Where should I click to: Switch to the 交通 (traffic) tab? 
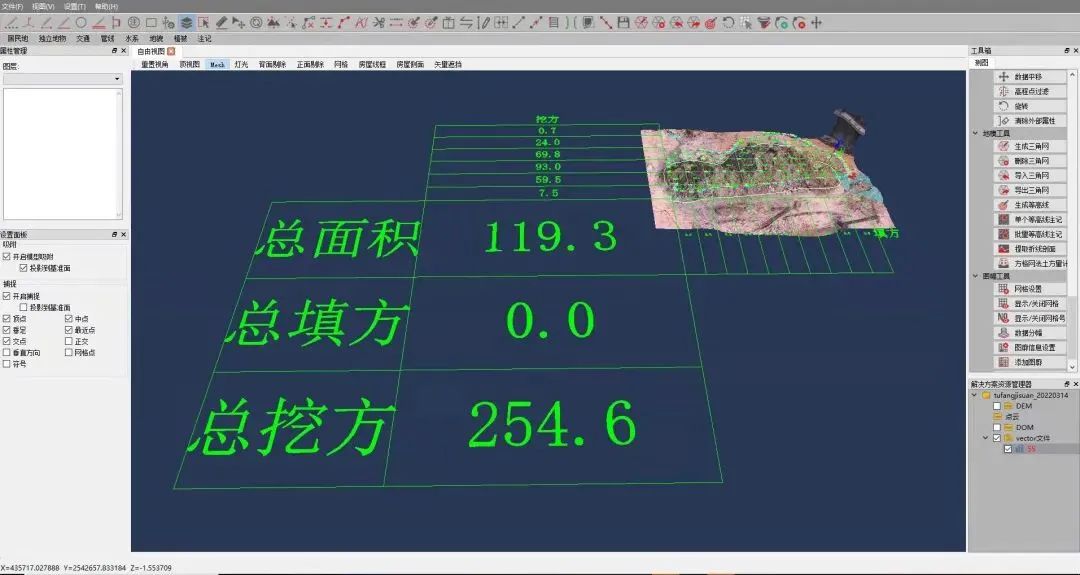pos(83,38)
